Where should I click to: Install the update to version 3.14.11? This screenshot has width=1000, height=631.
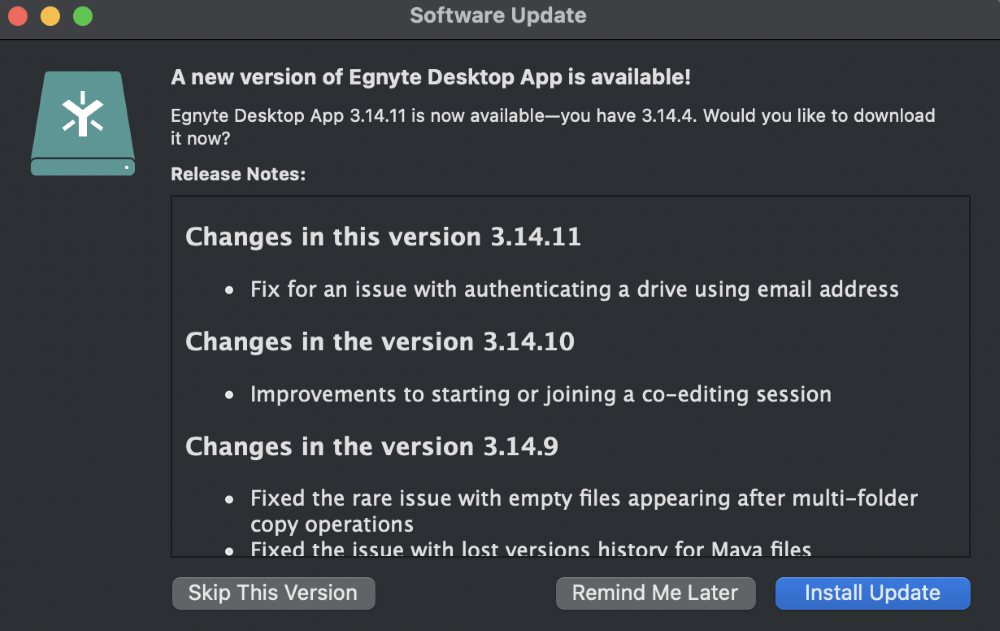(x=872, y=593)
